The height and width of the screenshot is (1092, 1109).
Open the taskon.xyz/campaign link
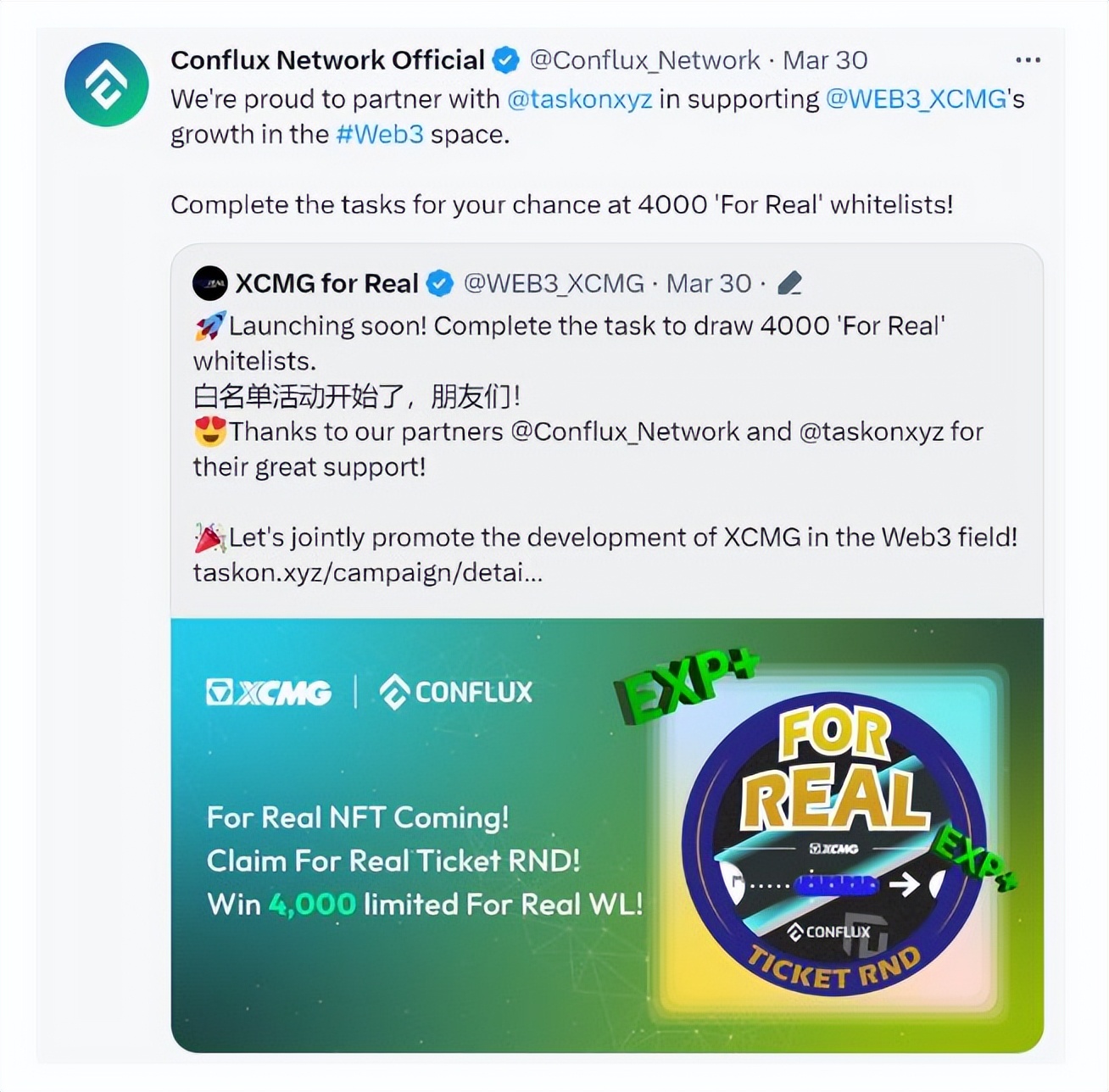point(367,573)
